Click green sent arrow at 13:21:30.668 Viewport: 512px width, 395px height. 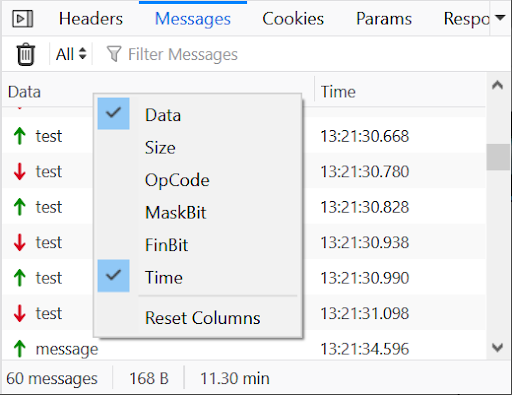tap(20, 136)
